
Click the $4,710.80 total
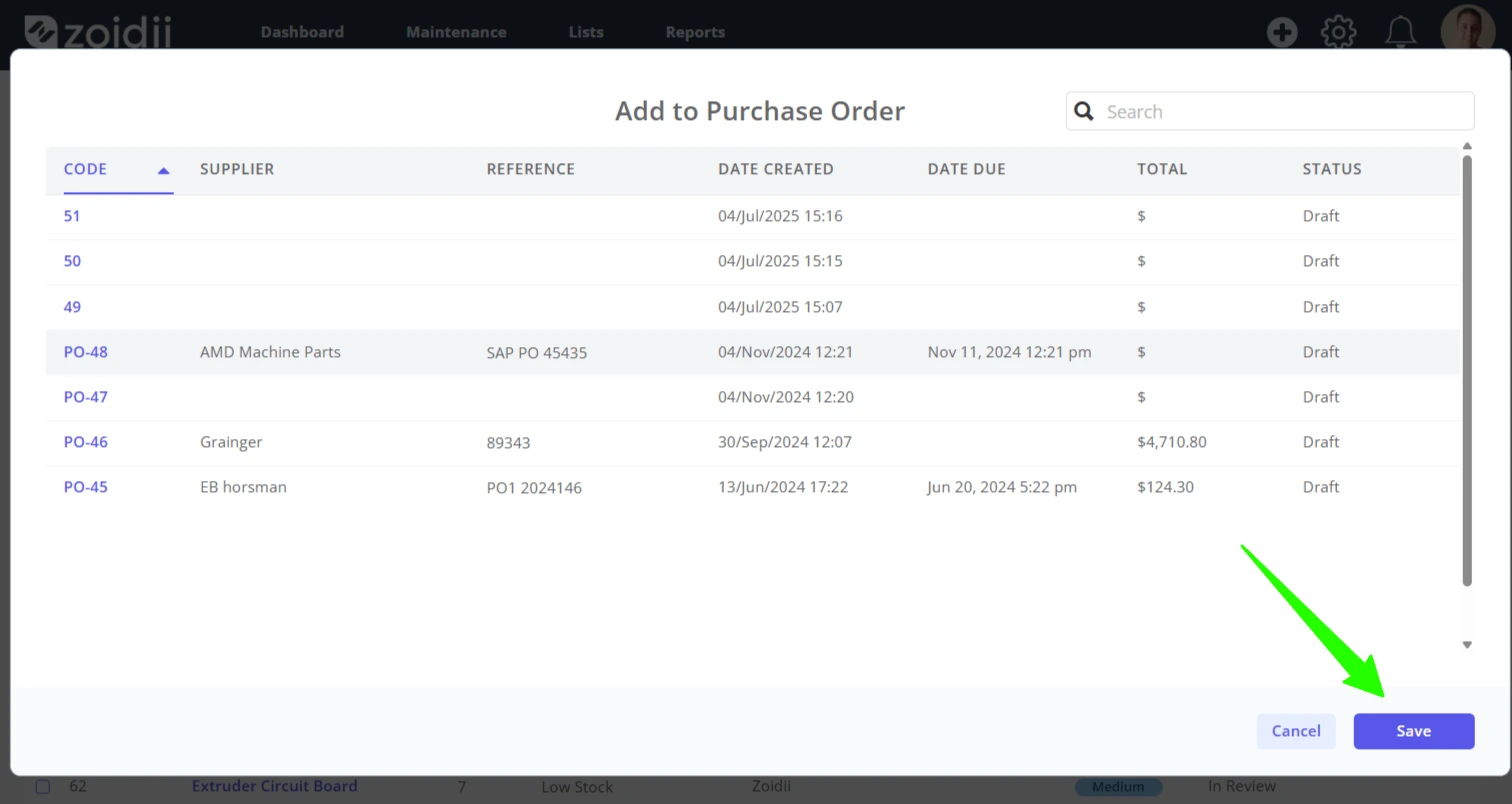tap(1172, 442)
